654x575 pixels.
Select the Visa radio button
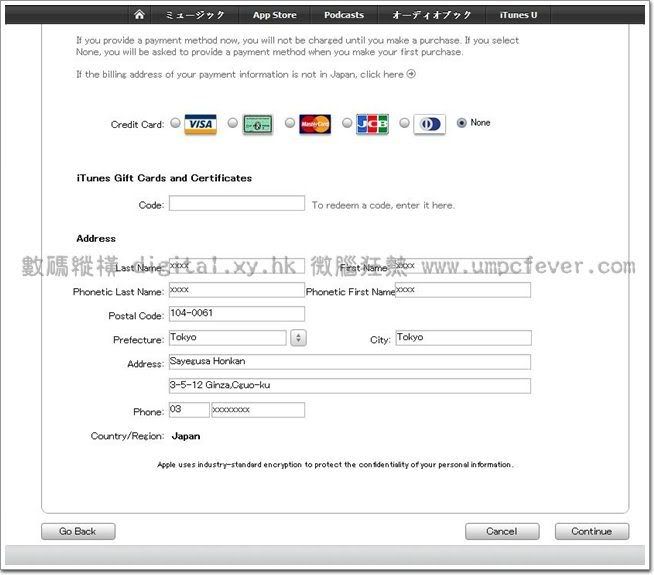pos(176,123)
